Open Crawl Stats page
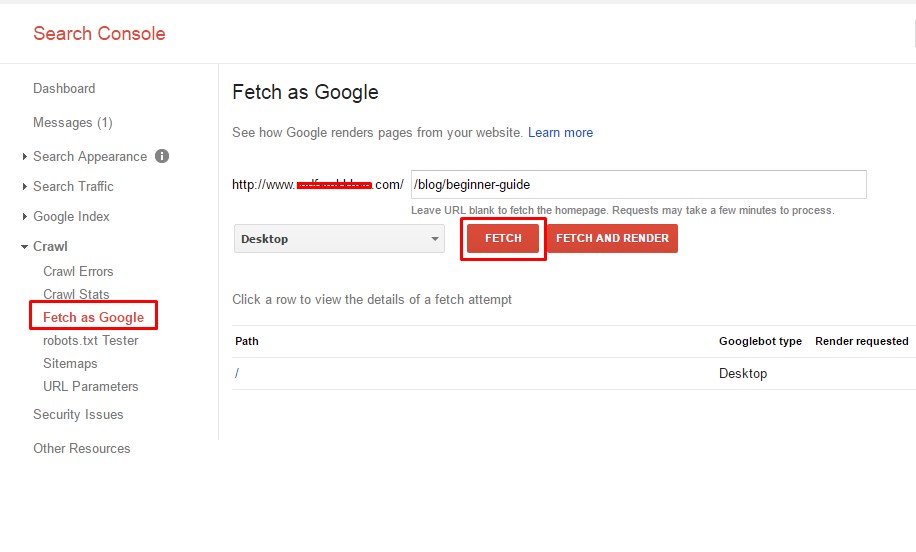The image size is (916, 552). (x=77, y=294)
